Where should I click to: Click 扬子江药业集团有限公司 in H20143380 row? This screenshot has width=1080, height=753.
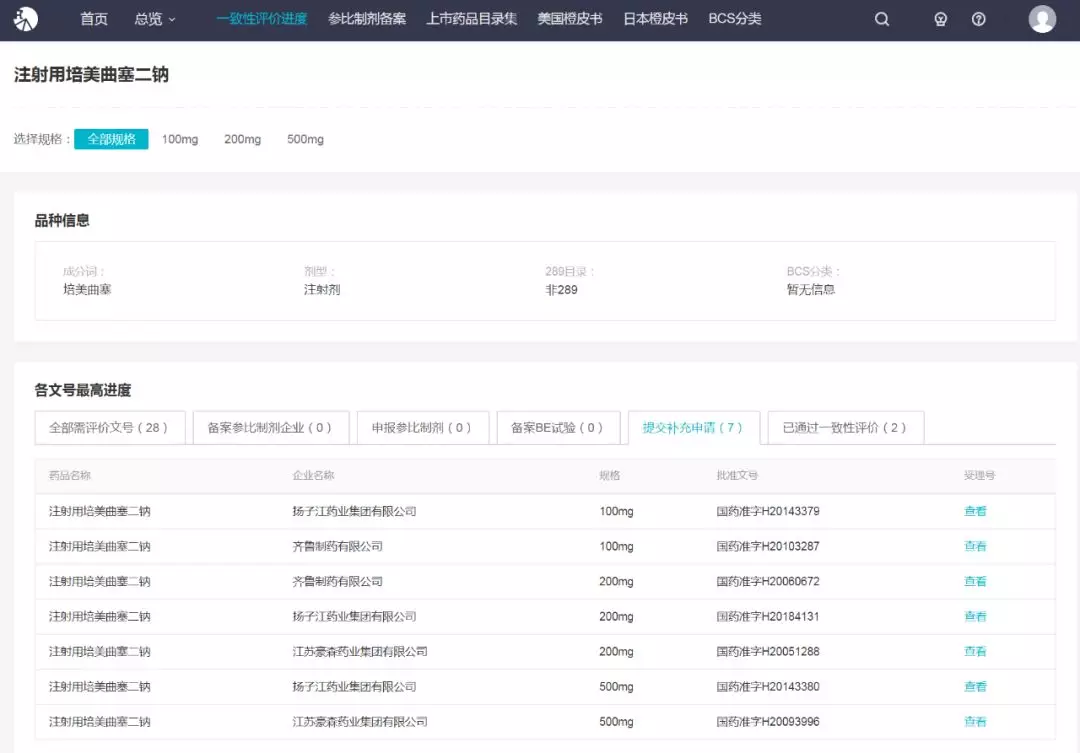(354, 687)
